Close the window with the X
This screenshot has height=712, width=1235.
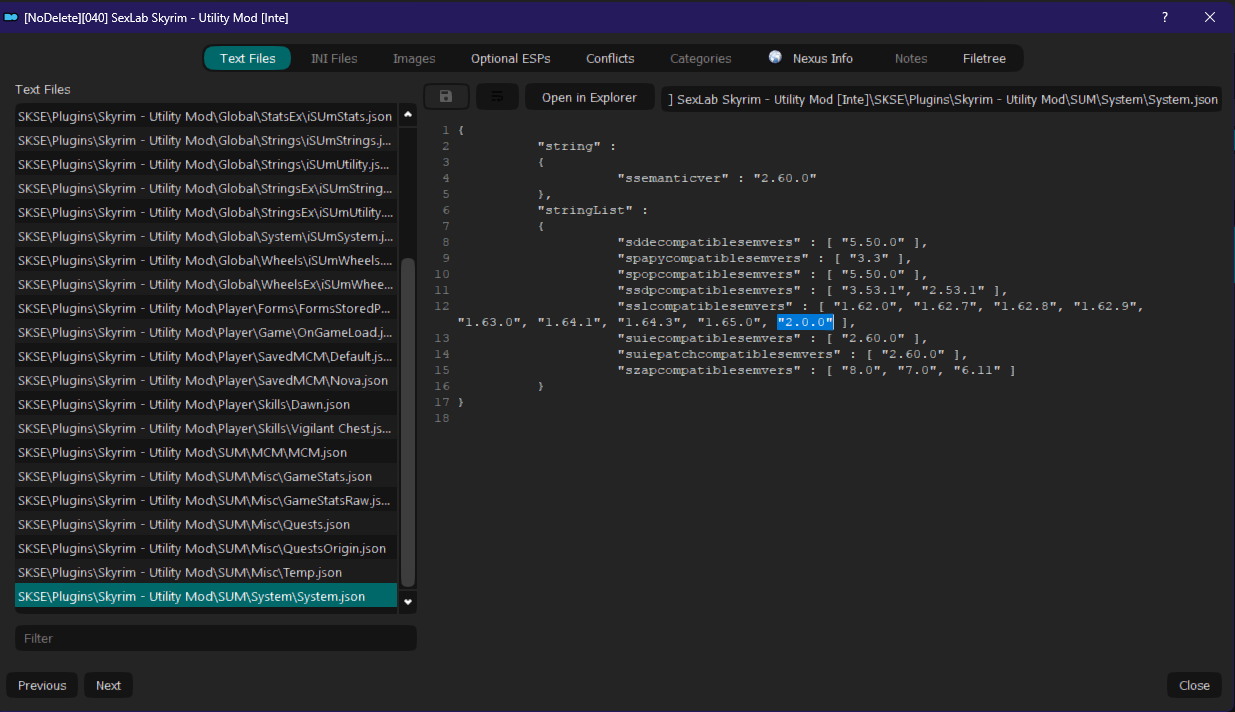[1210, 17]
